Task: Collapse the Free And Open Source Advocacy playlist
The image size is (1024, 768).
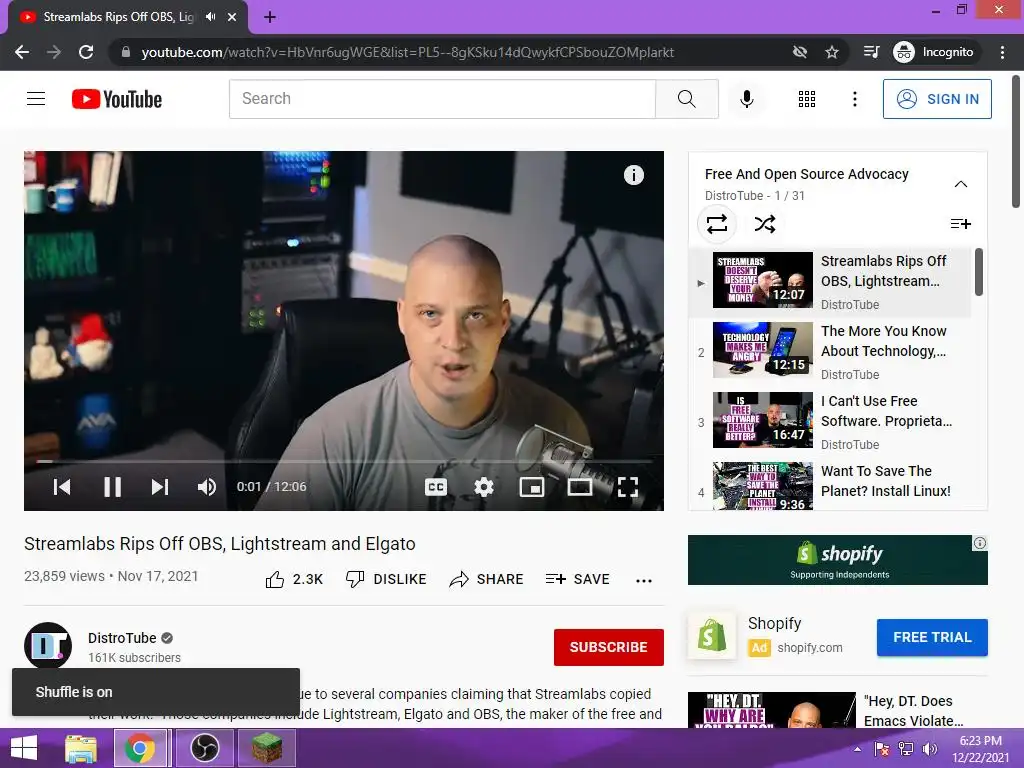Action: point(961,184)
